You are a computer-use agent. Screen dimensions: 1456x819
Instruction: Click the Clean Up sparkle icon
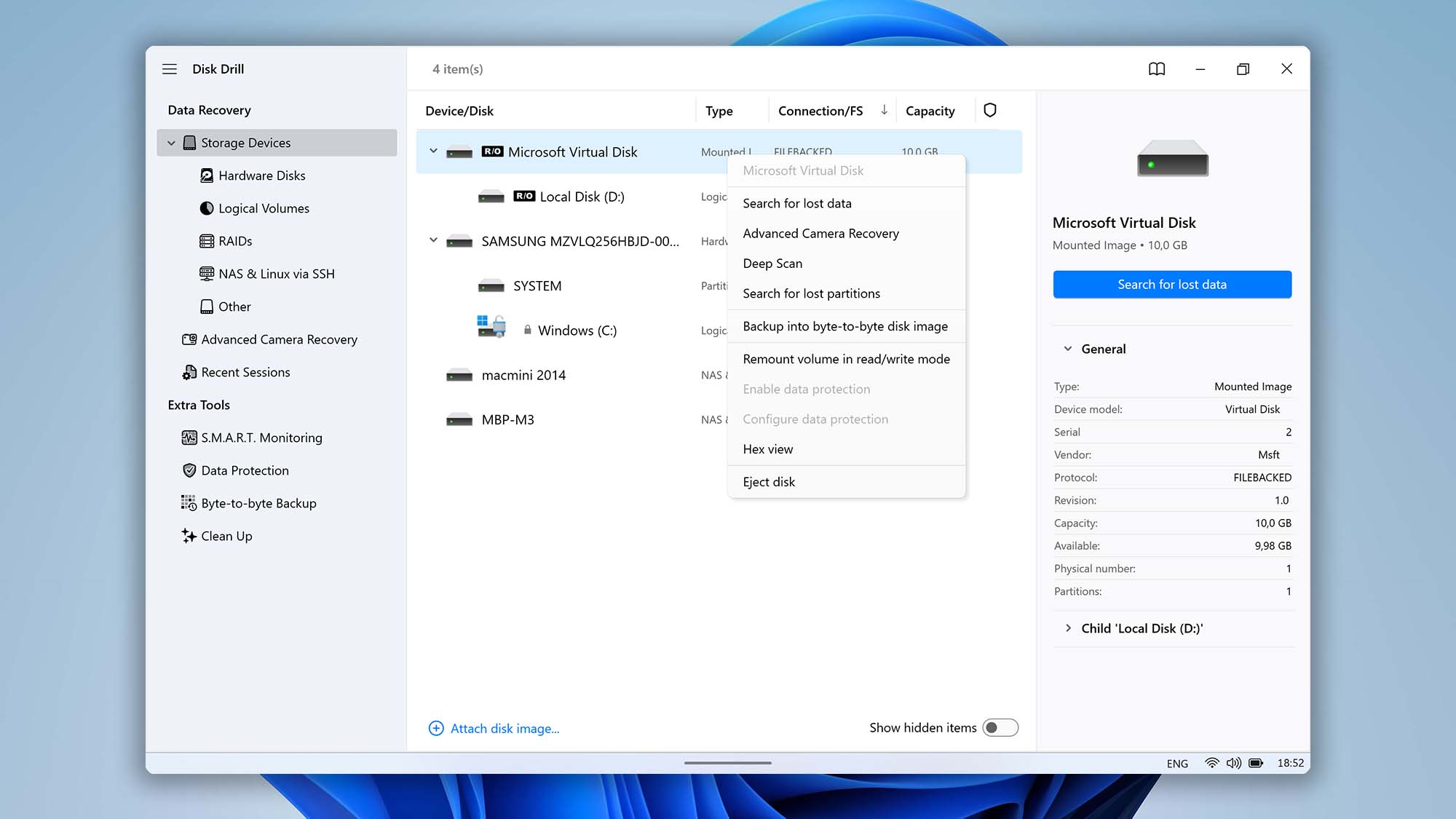tap(189, 536)
